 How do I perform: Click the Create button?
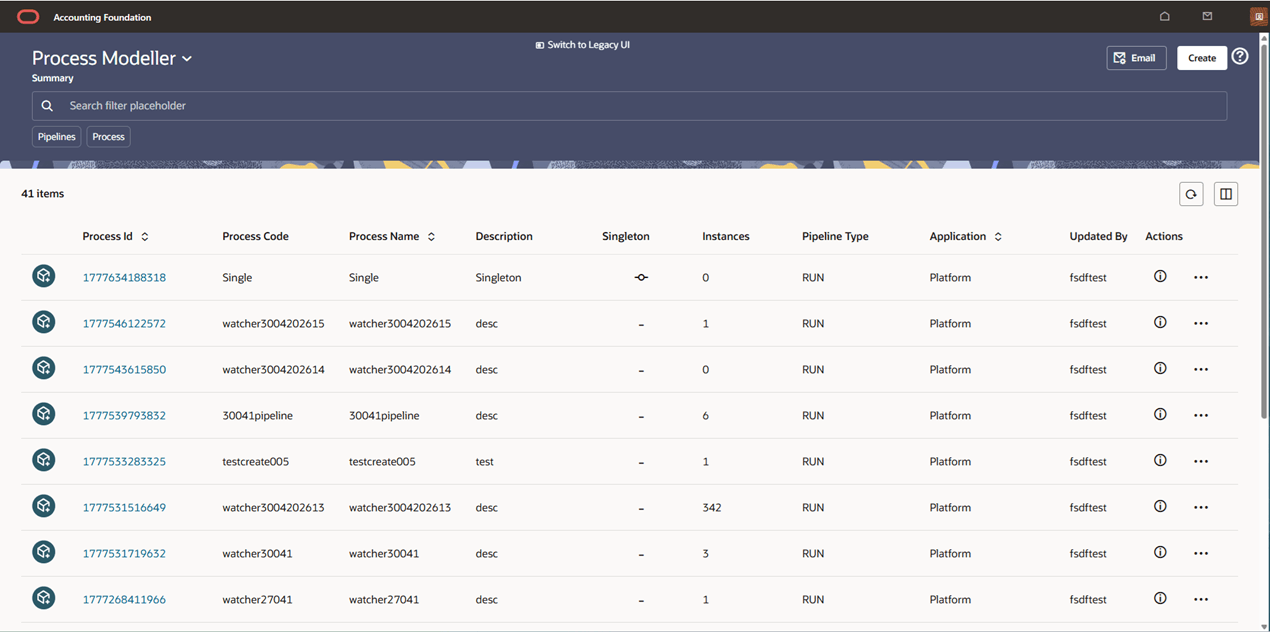click(x=1202, y=58)
